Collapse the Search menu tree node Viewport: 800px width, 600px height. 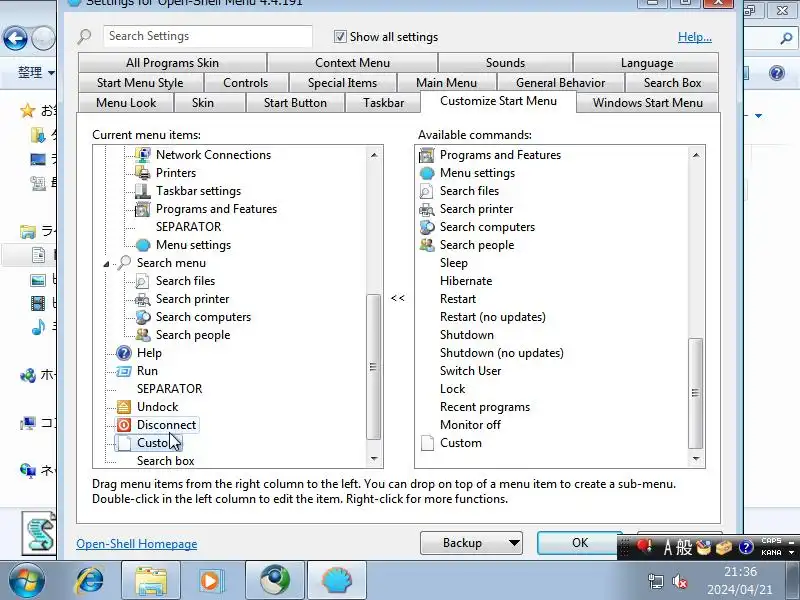106,264
